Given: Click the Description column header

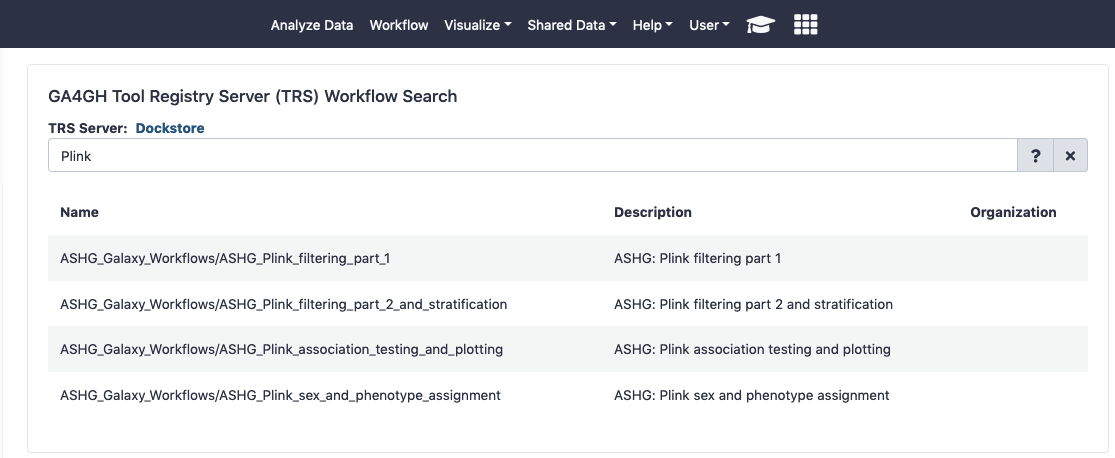Looking at the screenshot, I should [x=652, y=212].
